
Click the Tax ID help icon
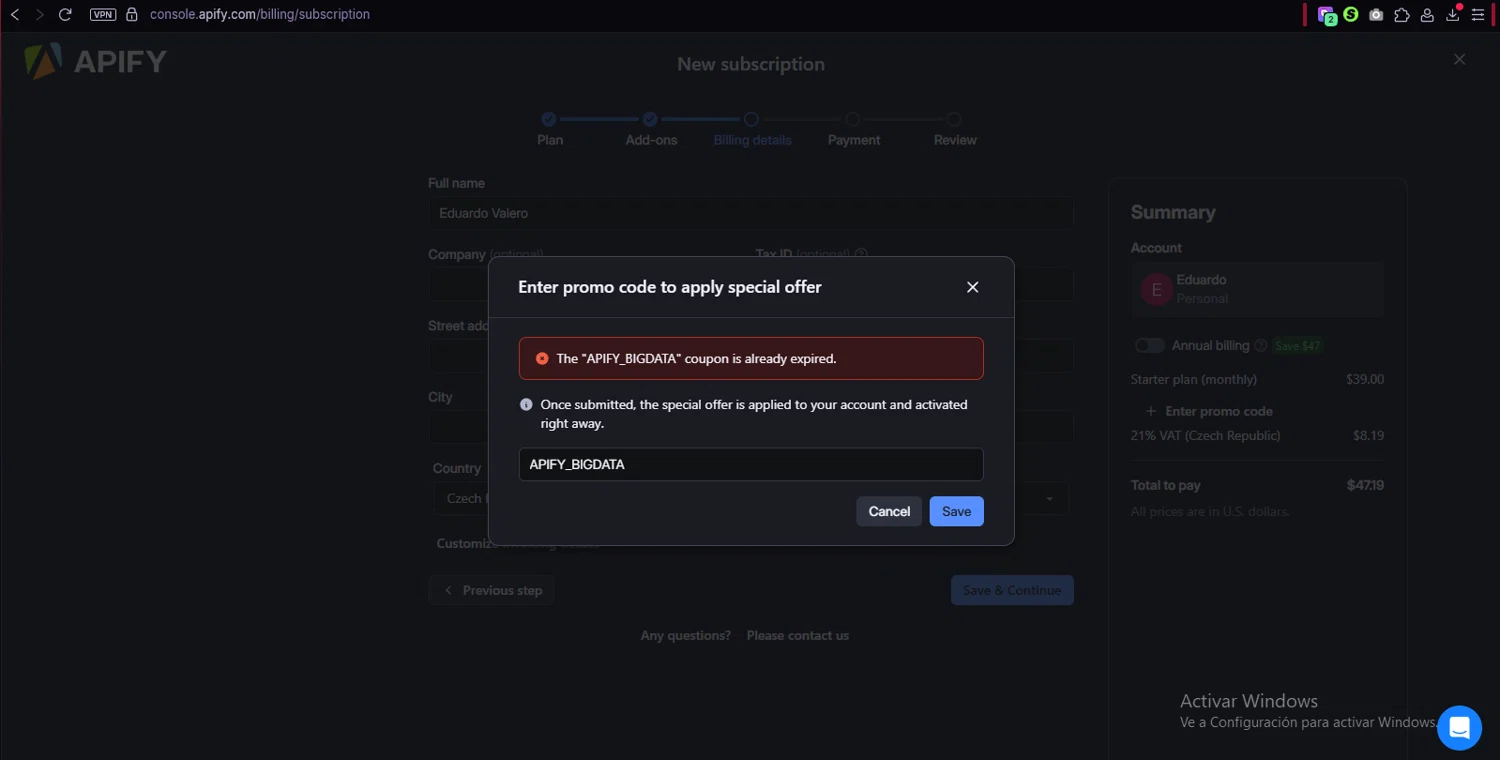[861, 254]
